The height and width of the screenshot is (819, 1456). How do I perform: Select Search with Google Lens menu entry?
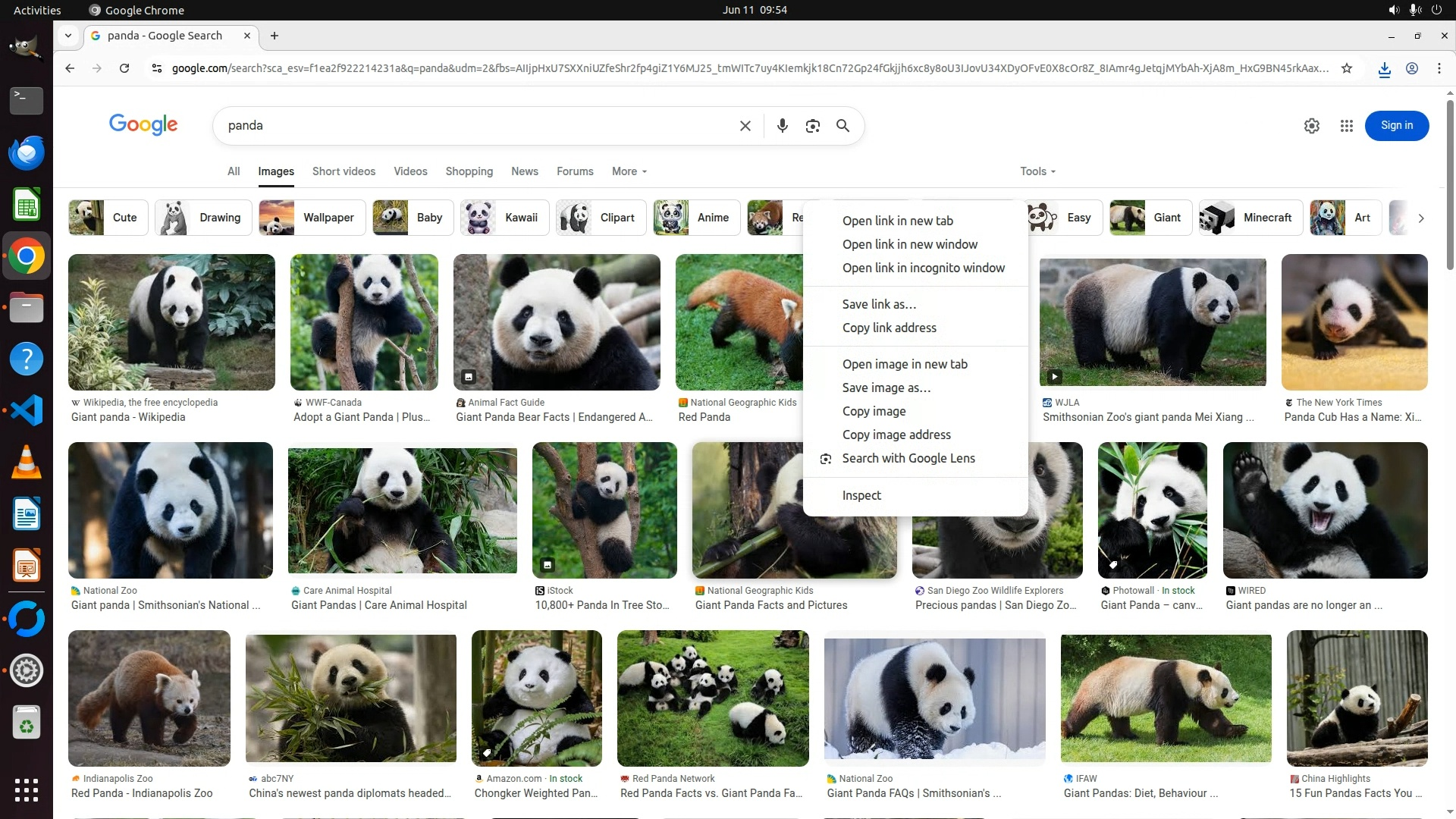(908, 458)
